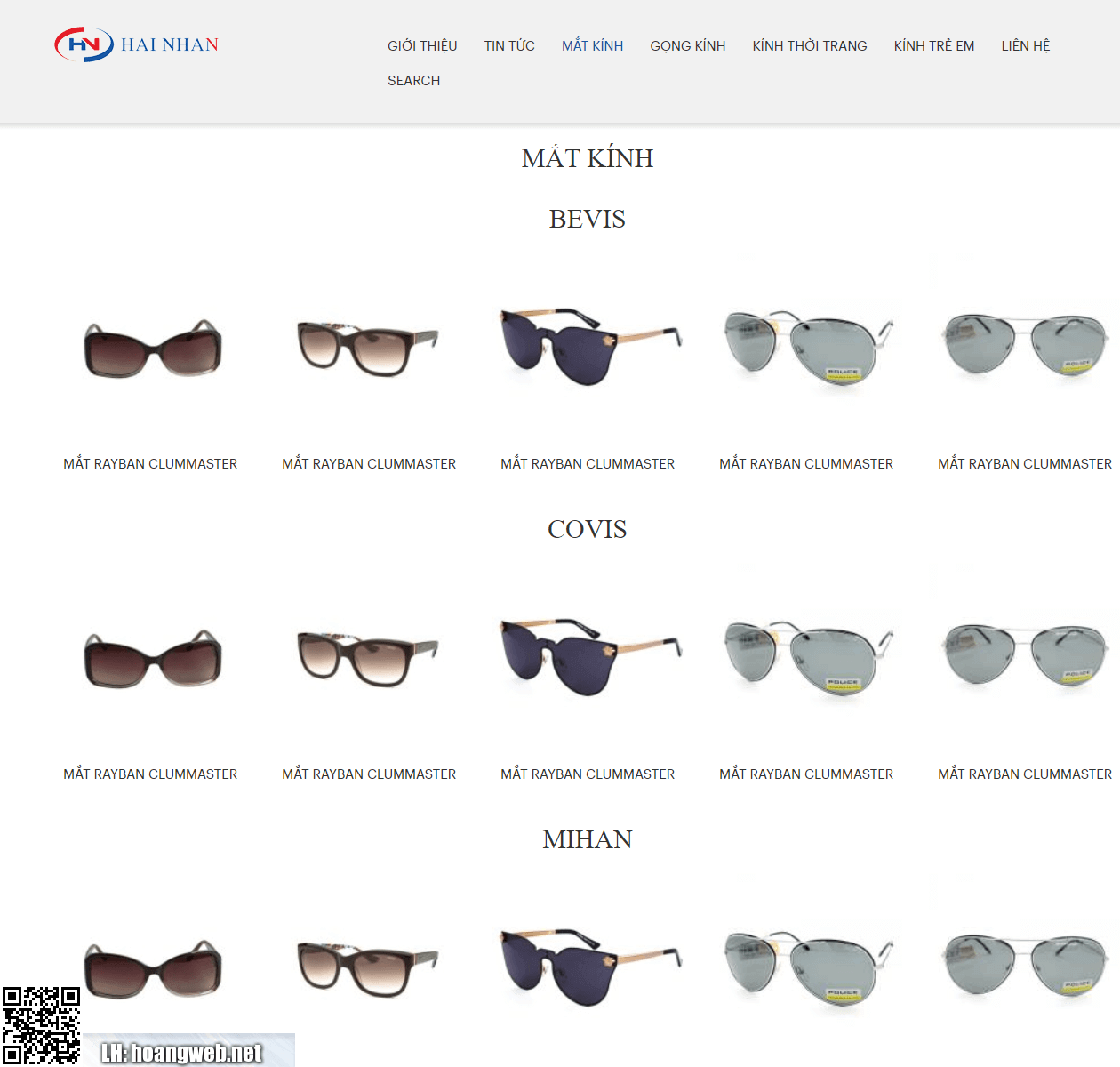Open first brown sunglasses in BEVIS row
The height and width of the screenshot is (1067, 1120).
(151, 349)
